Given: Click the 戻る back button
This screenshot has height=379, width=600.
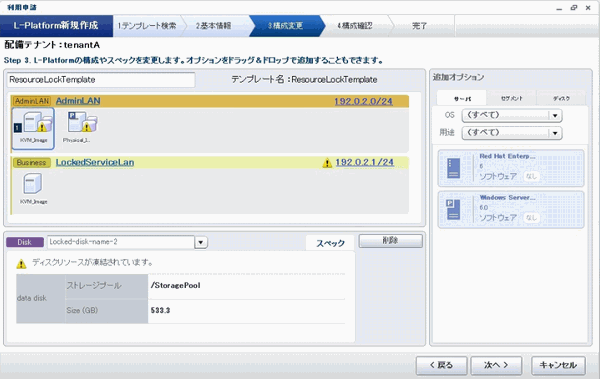Looking at the screenshot, I should point(442,365).
